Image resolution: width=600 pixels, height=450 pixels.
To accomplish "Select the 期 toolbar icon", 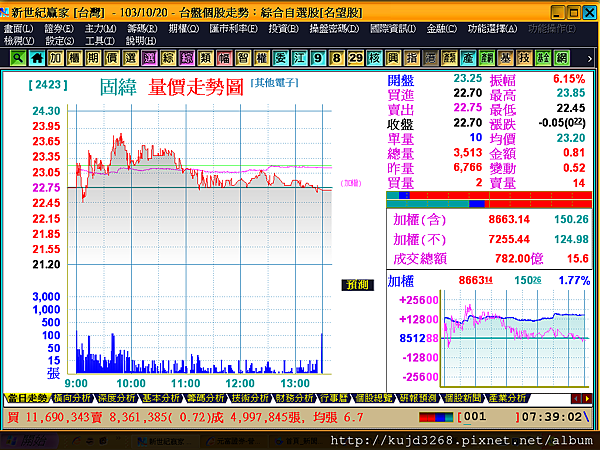I will coord(93,58).
